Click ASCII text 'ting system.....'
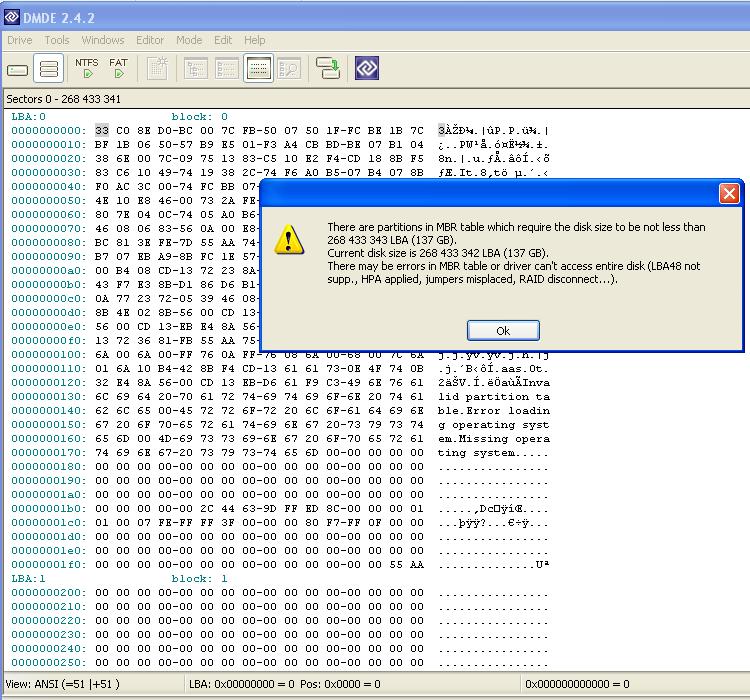750x700 pixels. 494,453
